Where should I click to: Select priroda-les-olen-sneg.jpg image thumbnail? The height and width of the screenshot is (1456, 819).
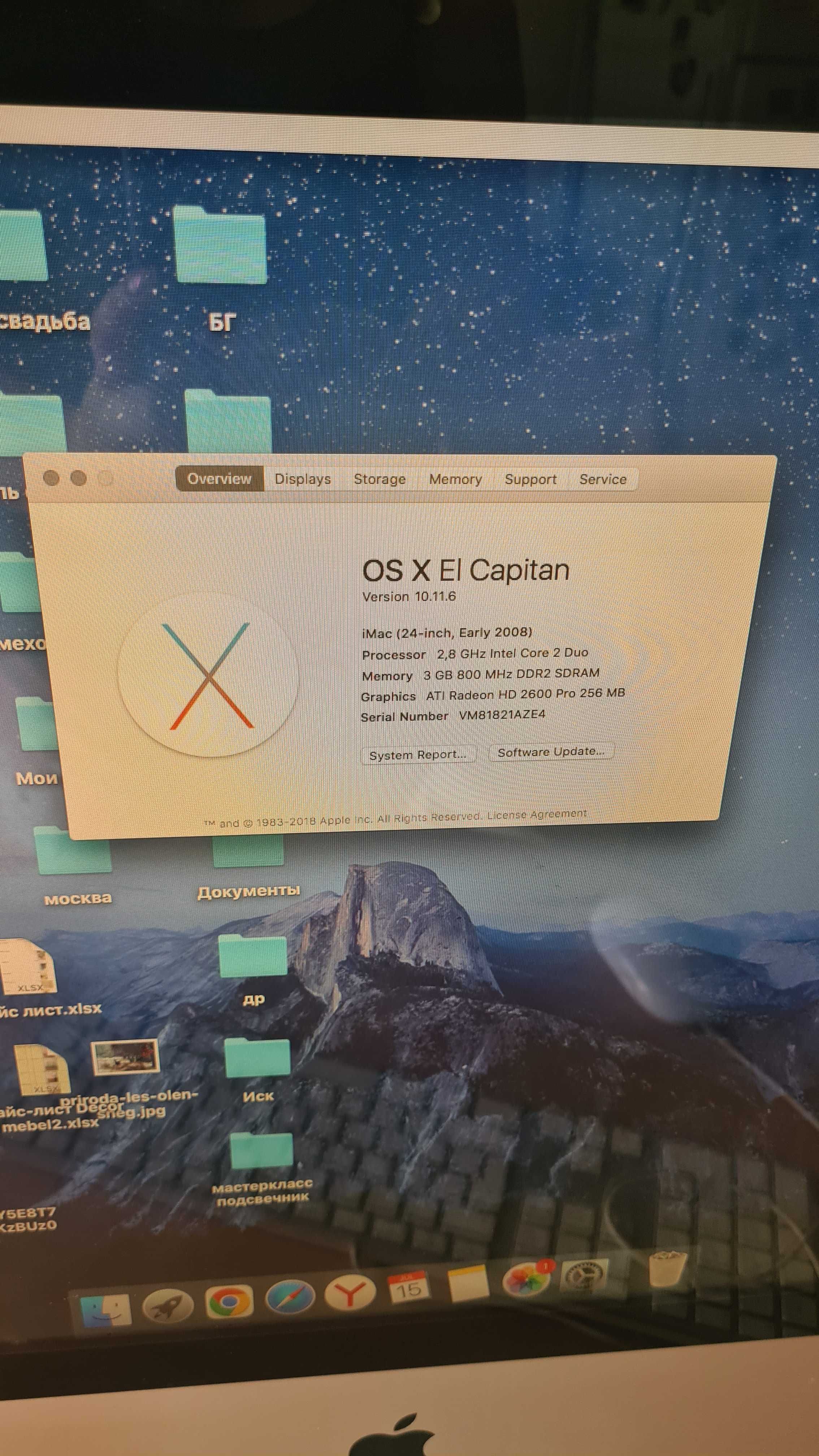125,1056
